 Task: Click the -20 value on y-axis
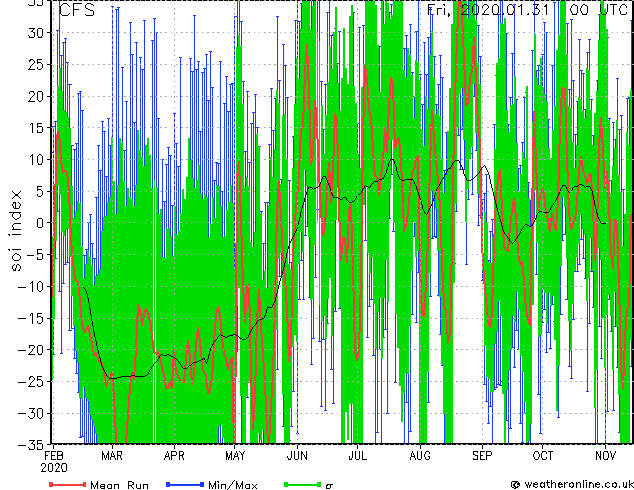click(32, 350)
